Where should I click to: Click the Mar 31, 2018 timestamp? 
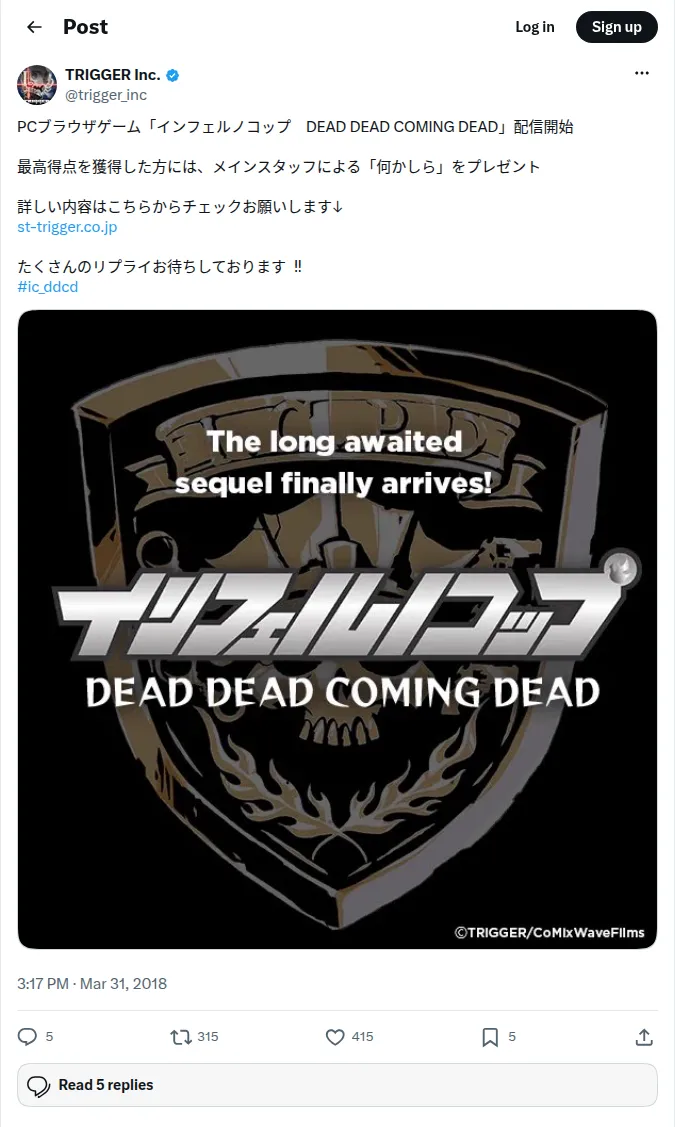(123, 983)
